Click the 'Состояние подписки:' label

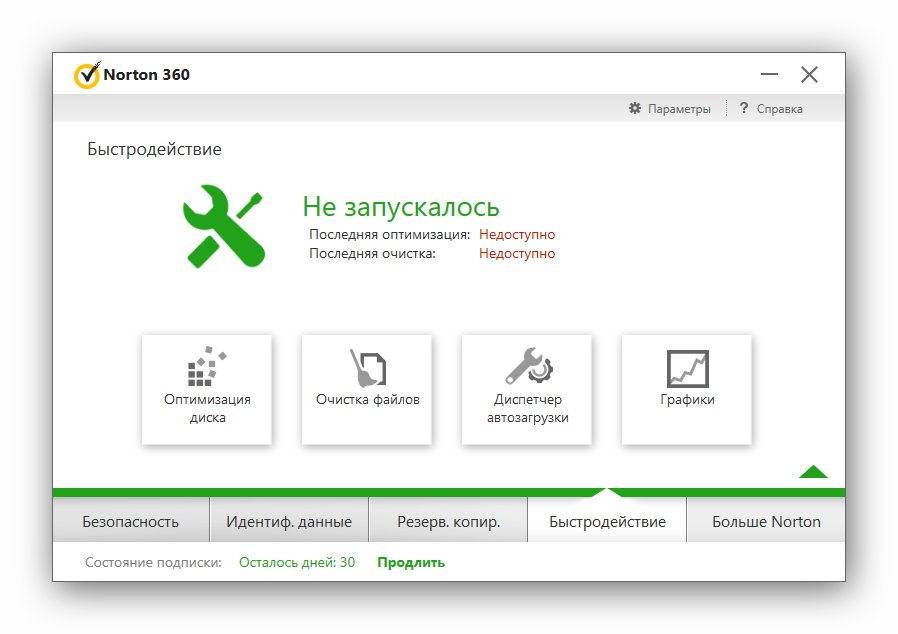[x=153, y=562]
